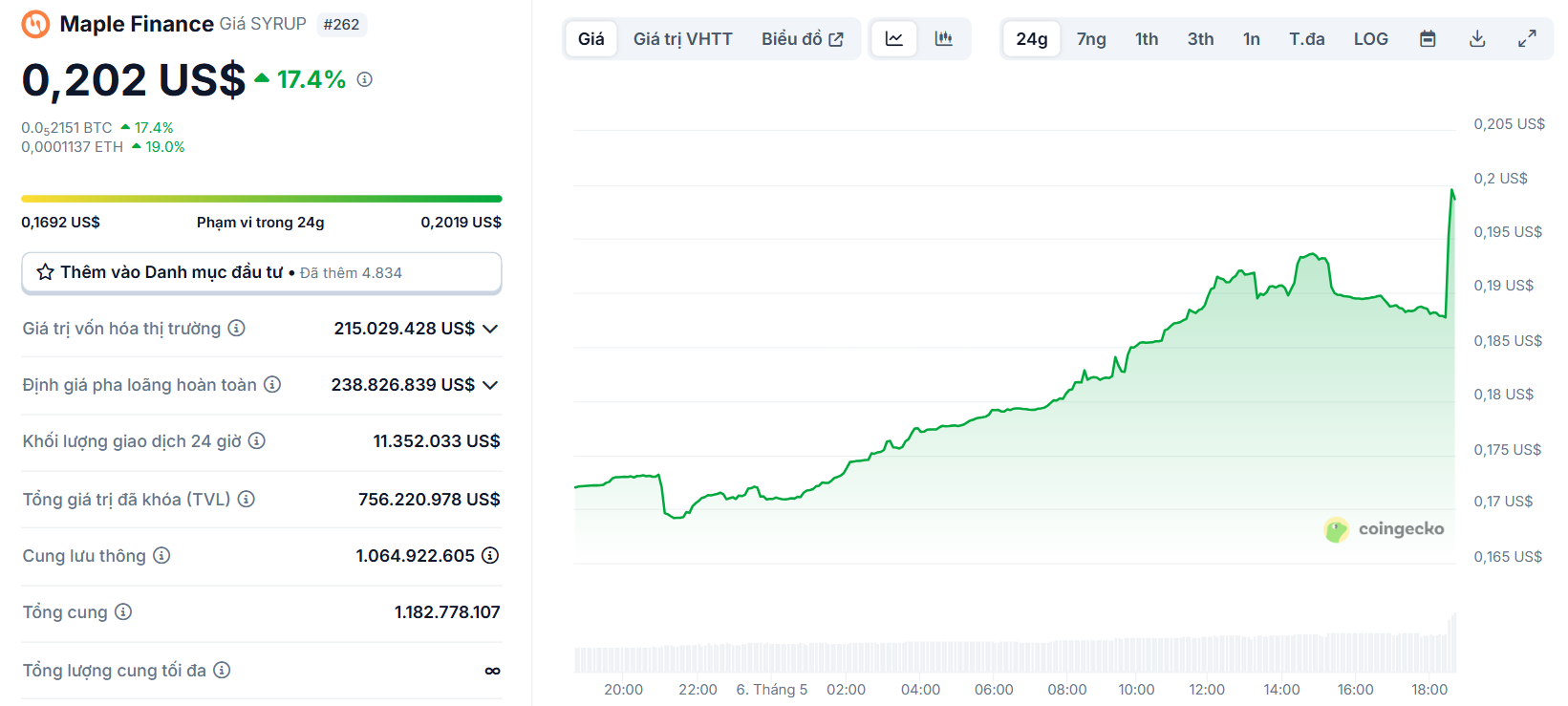This screenshot has width=1568, height=706.
Task: Open fully diluted valuation info icon
Action: (x=272, y=384)
